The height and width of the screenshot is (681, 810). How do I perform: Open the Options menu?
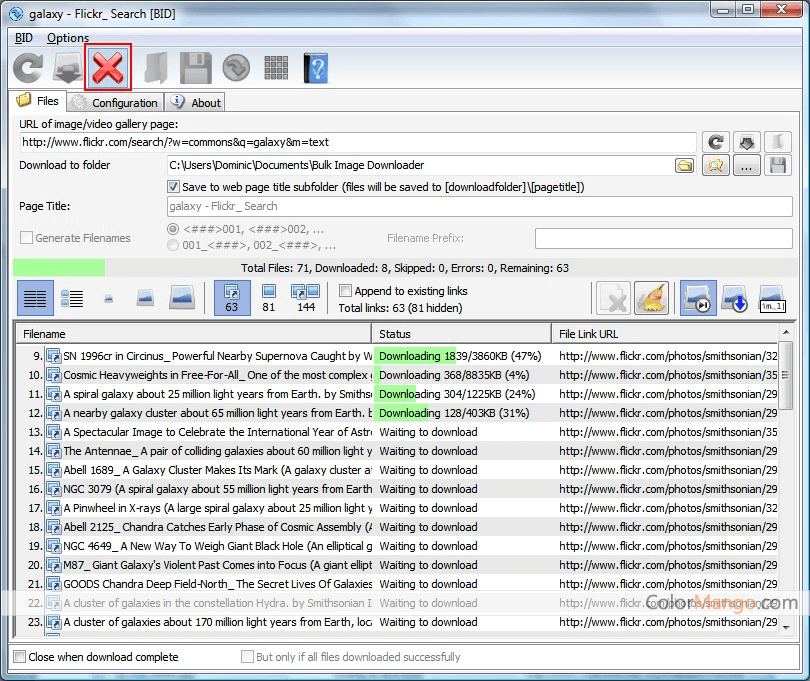point(68,38)
